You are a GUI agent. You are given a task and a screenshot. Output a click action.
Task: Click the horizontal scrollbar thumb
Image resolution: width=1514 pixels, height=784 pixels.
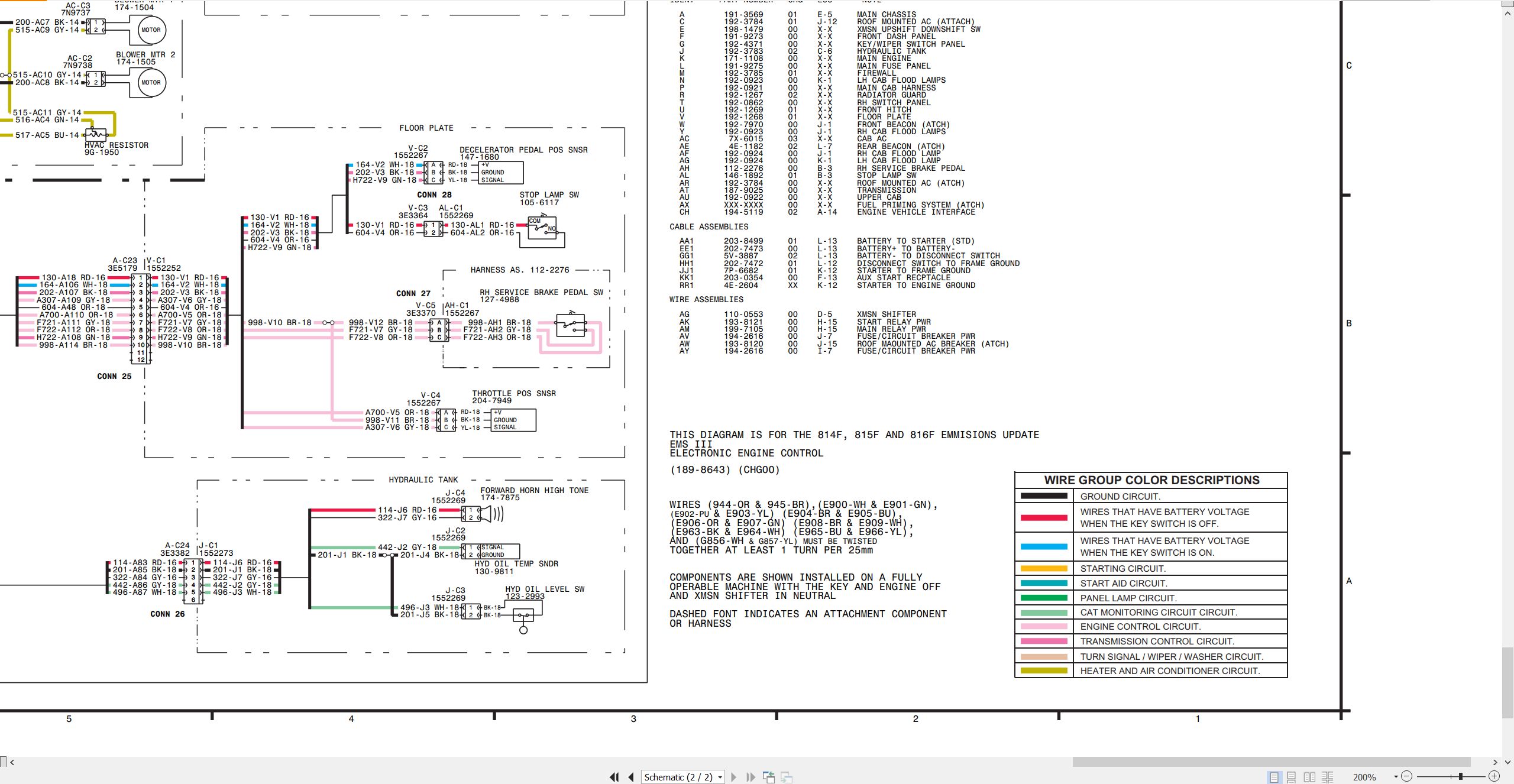coord(1272,762)
